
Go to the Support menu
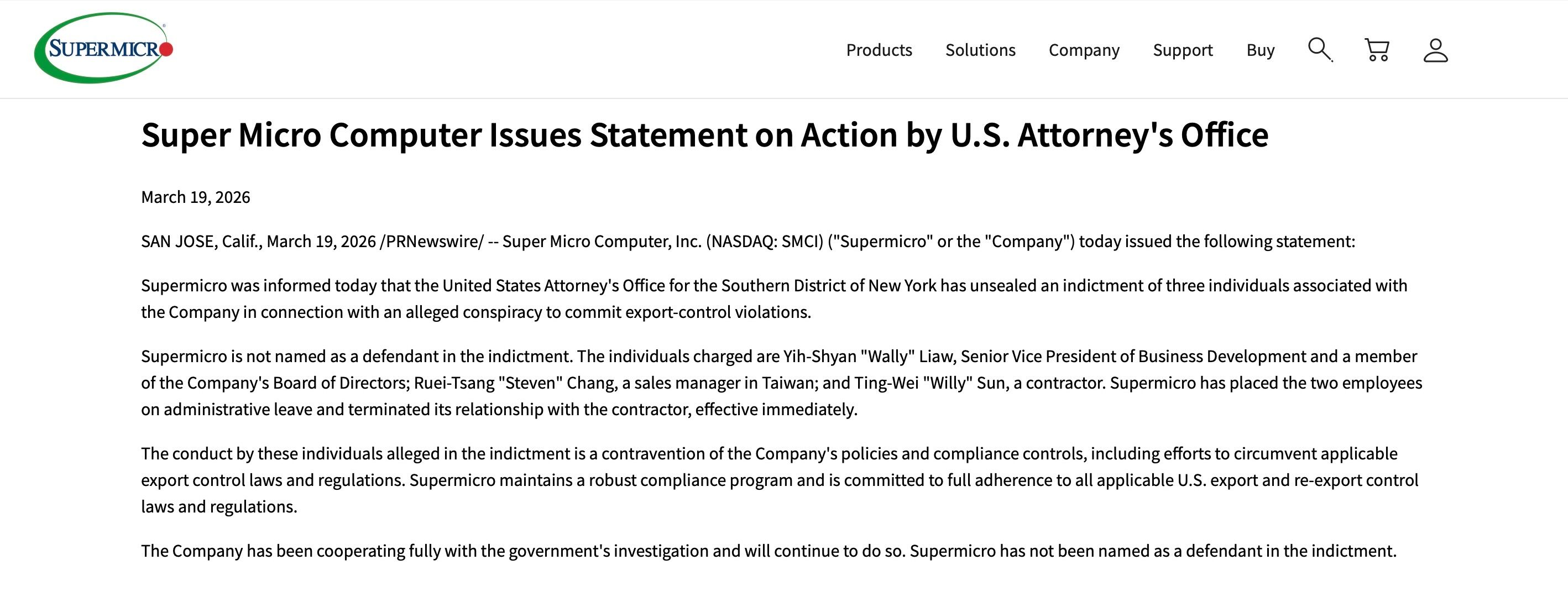pos(1183,50)
